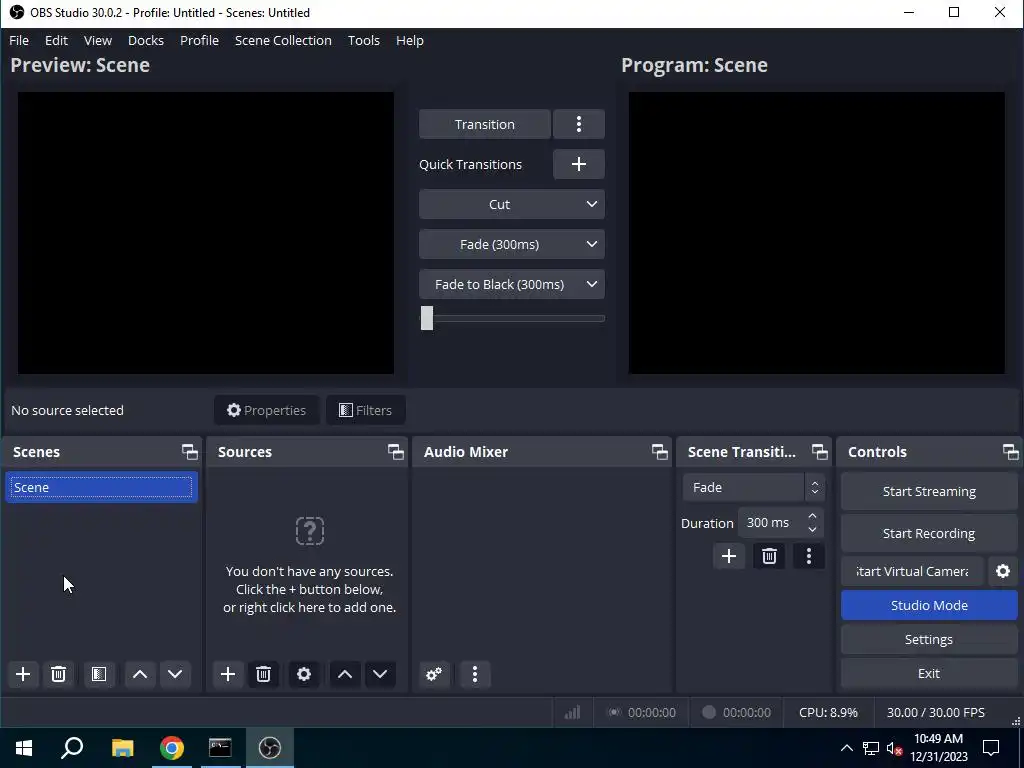The image size is (1024, 768).
Task: Move source down arrow in Sources panel
Action: coord(380,674)
